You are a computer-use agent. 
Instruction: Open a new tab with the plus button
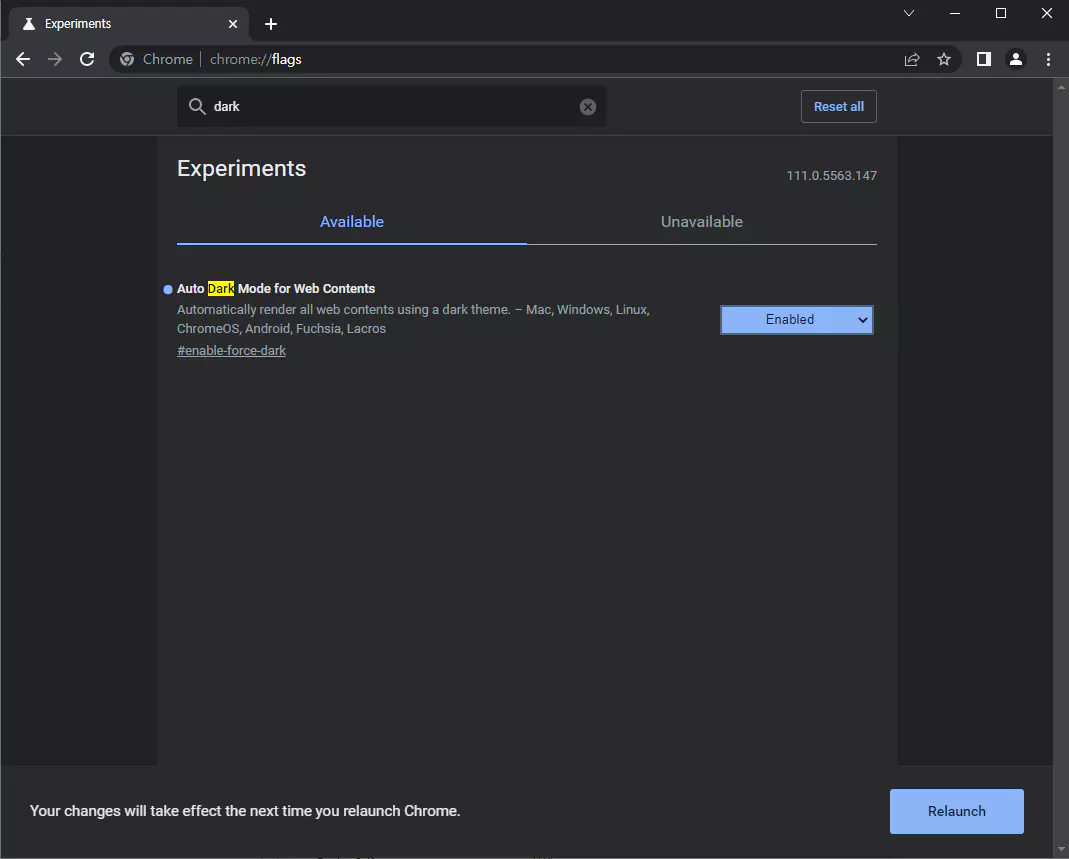(271, 24)
